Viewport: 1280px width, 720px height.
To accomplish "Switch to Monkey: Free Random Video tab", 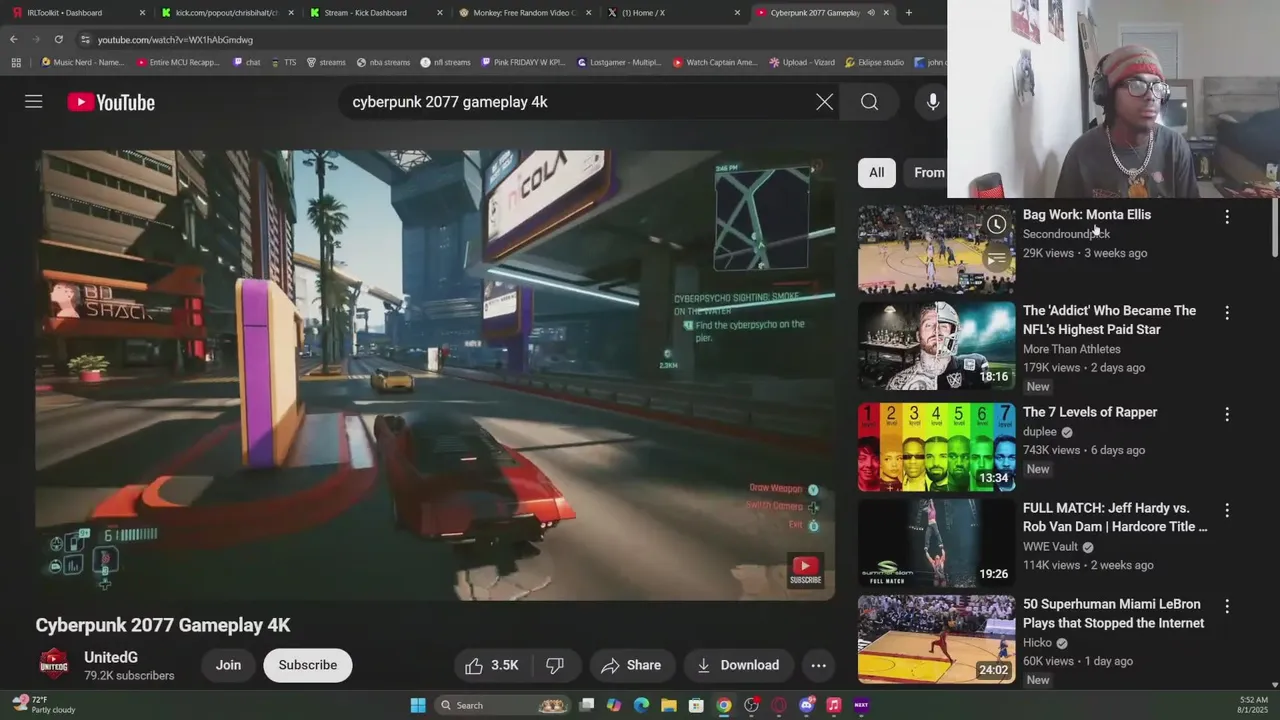I will point(524,13).
